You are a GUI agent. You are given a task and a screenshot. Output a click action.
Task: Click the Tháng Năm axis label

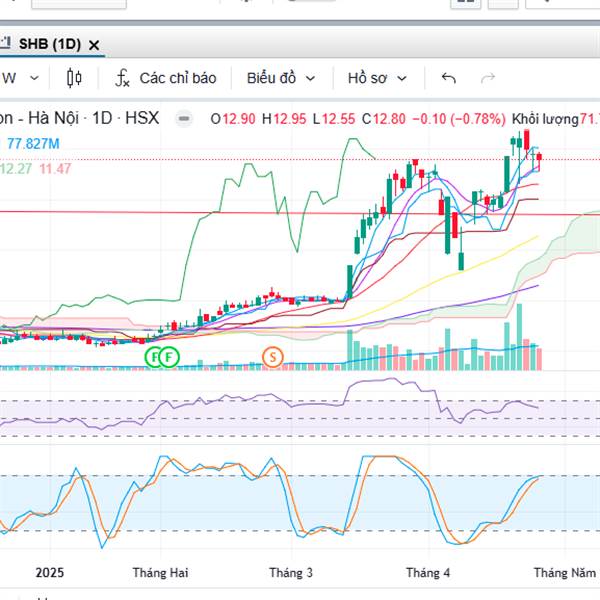565,573
